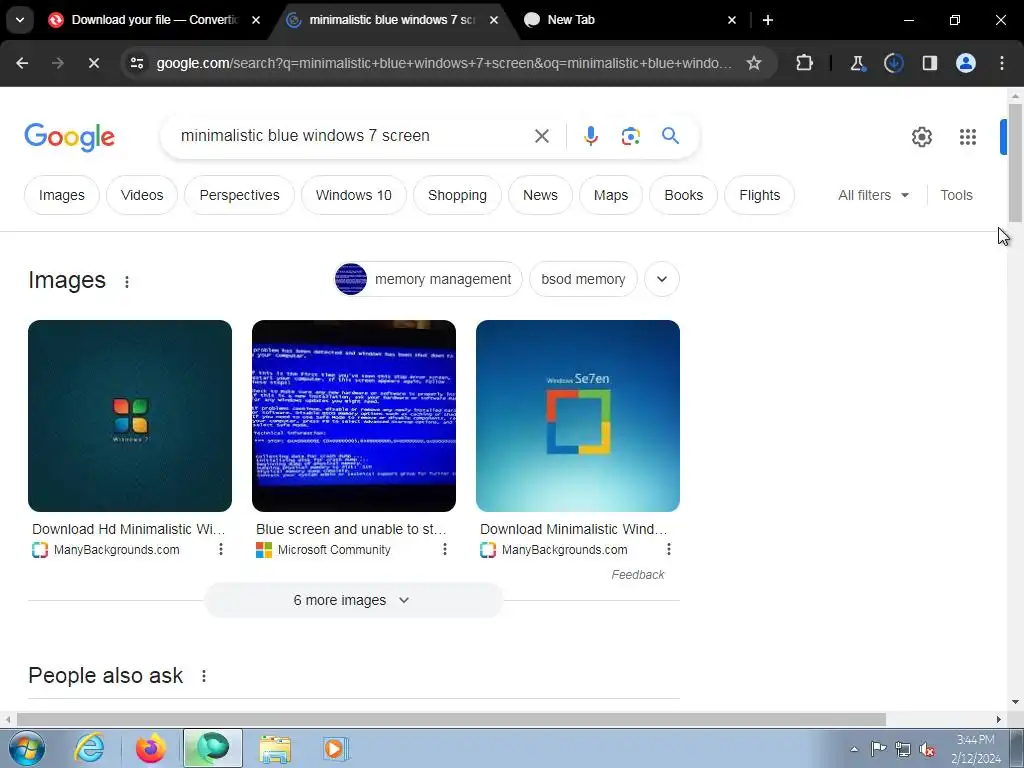The width and height of the screenshot is (1024, 768).
Task: Expand the All filters dropdown
Action: point(873,195)
